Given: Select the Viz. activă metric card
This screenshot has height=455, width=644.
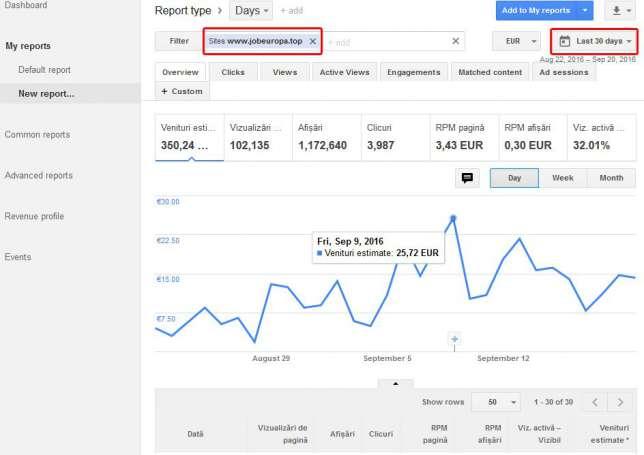Looking at the screenshot, I should point(602,138).
